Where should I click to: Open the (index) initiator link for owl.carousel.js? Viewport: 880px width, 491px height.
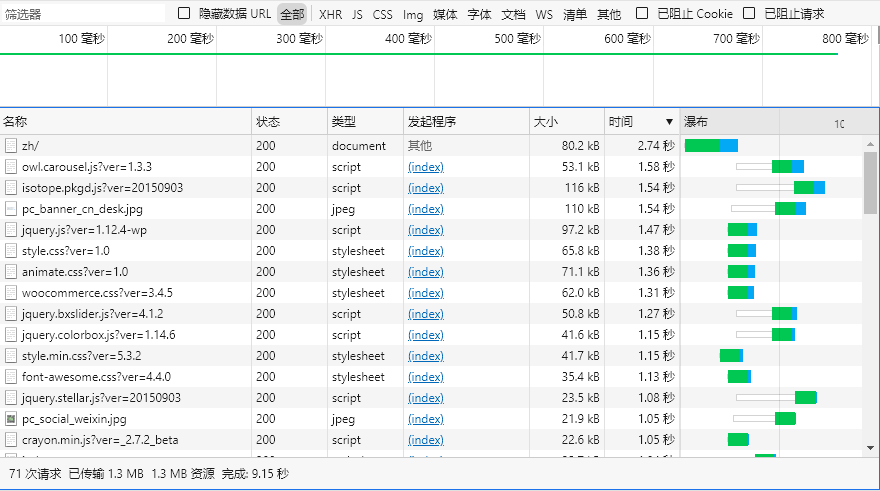(x=425, y=166)
